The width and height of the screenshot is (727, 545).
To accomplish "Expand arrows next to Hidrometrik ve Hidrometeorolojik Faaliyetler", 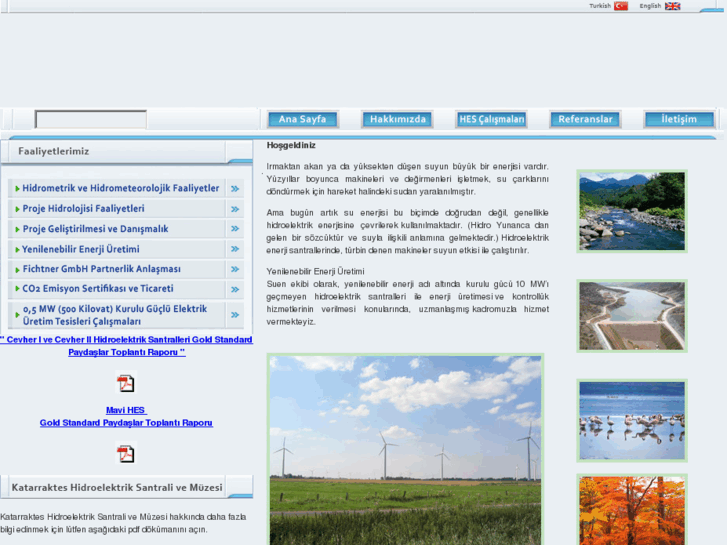I will [235, 189].
